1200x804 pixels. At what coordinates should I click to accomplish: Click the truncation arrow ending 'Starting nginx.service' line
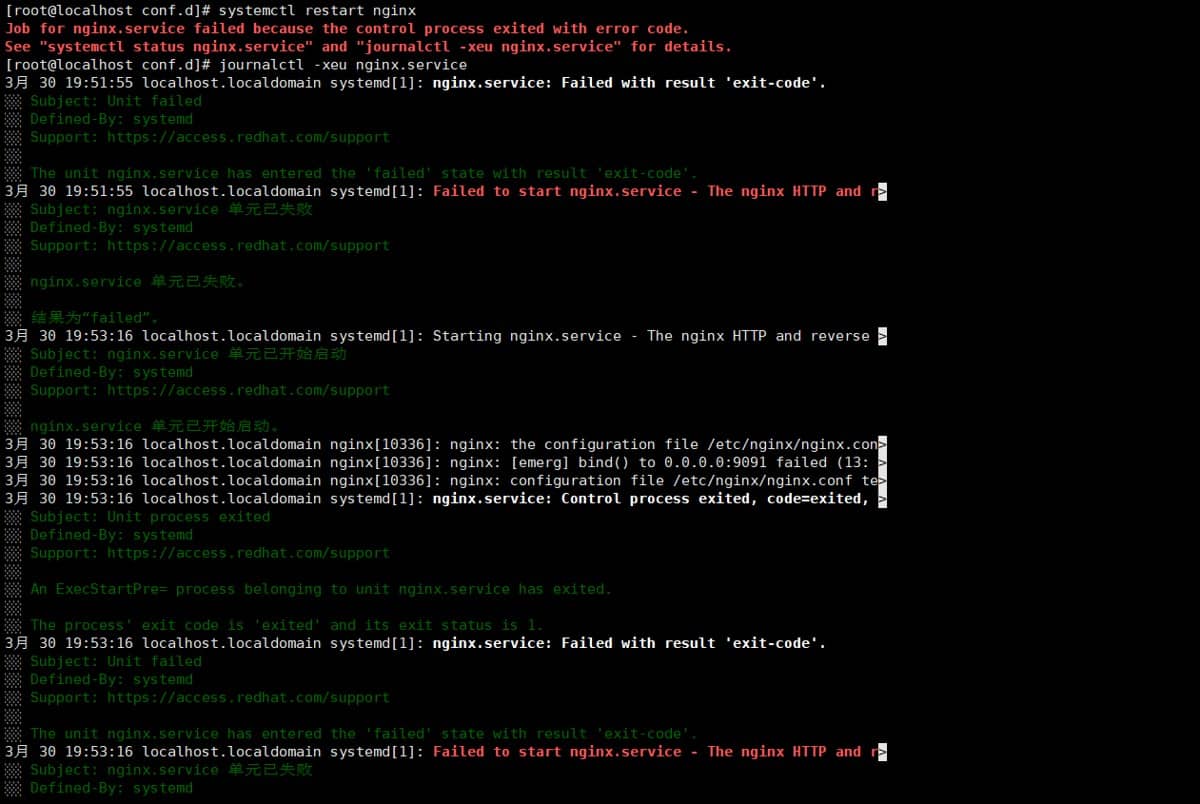[x=882, y=335]
